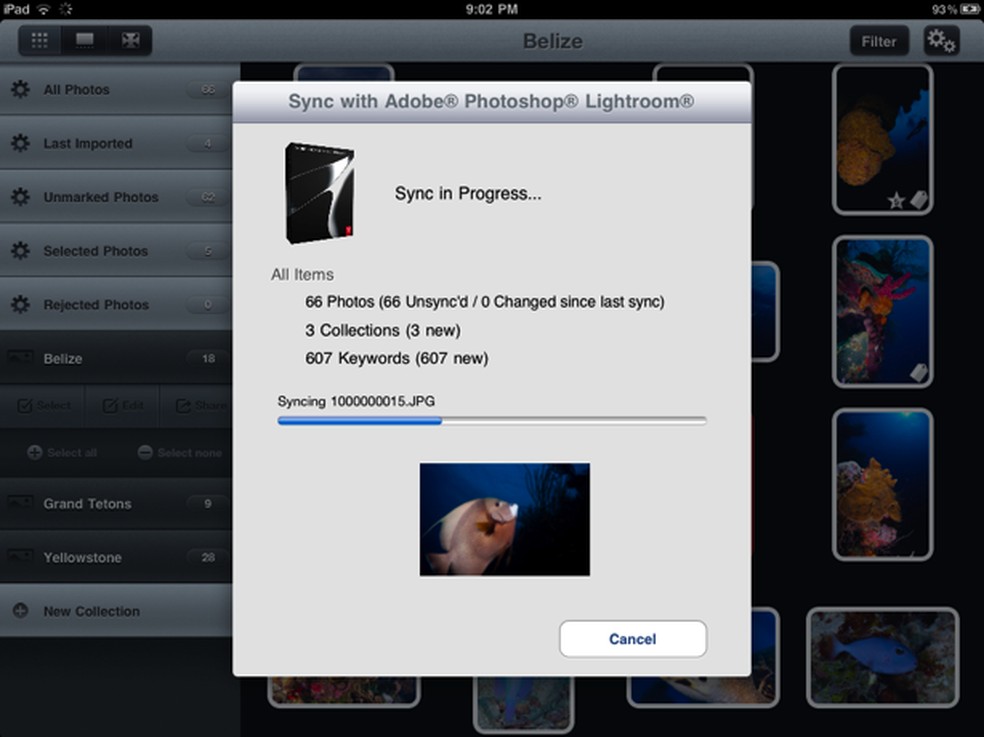Open settings gears icon

(941, 41)
